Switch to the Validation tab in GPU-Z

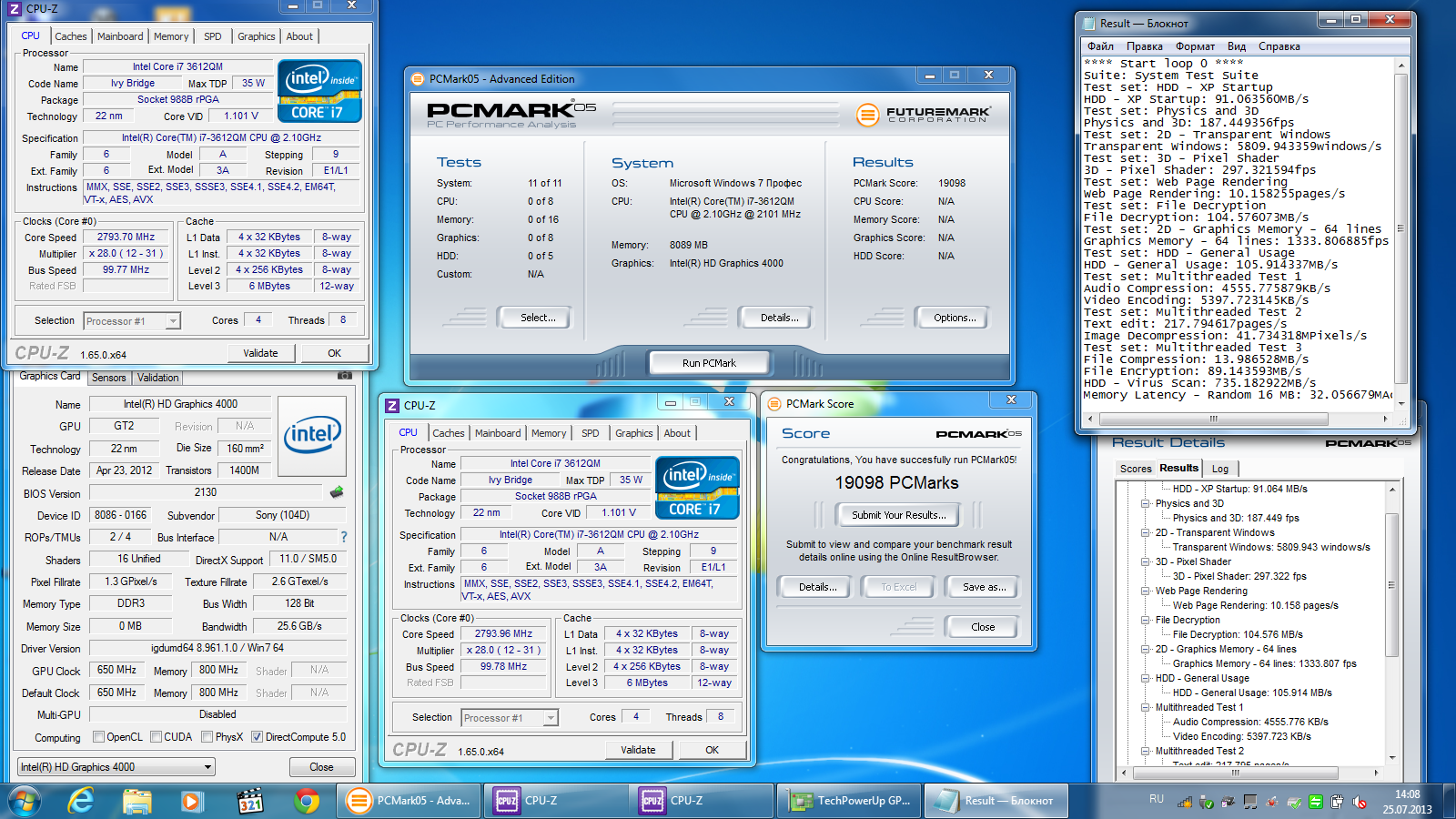[x=158, y=378]
